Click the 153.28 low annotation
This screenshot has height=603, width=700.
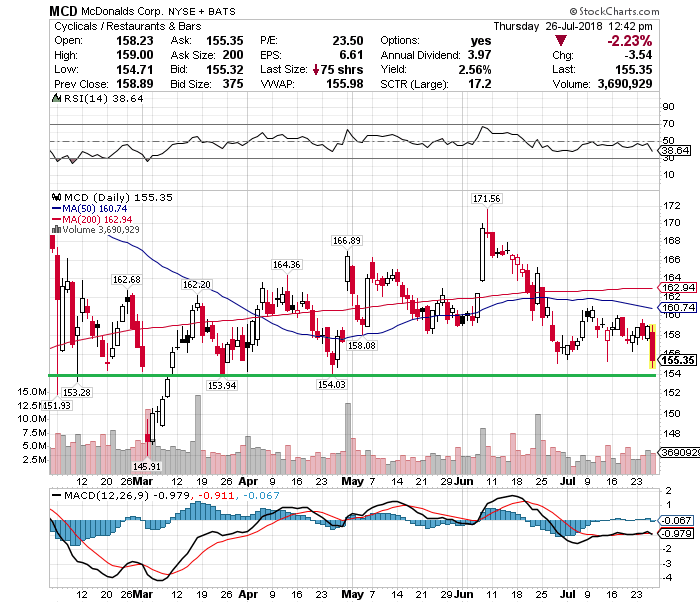click(76, 392)
